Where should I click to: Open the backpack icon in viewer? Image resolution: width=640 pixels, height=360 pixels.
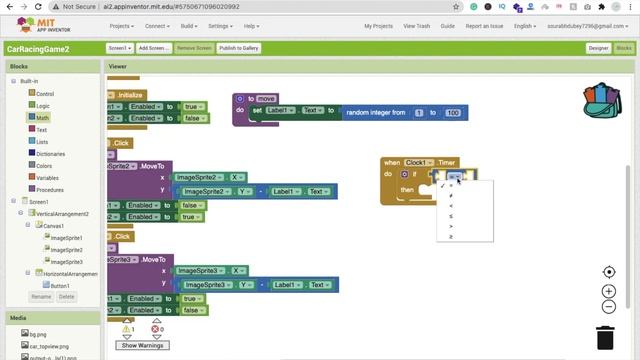point(602,100)
